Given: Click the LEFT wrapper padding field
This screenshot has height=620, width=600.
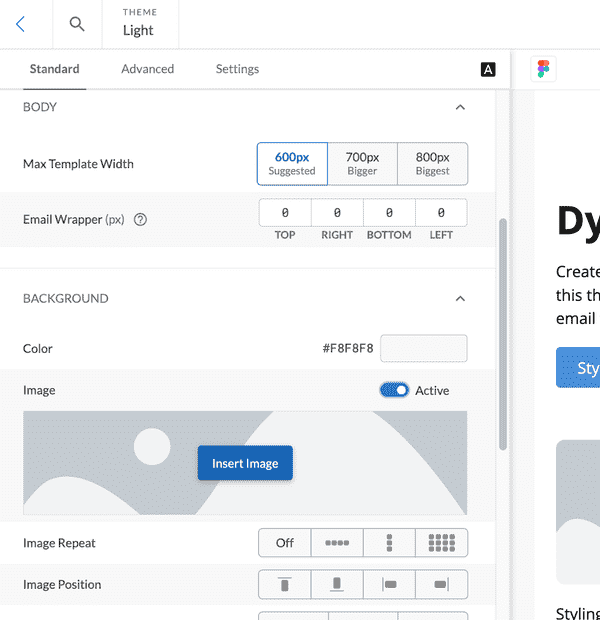Looking at the screenshot, I should (441, 213).
